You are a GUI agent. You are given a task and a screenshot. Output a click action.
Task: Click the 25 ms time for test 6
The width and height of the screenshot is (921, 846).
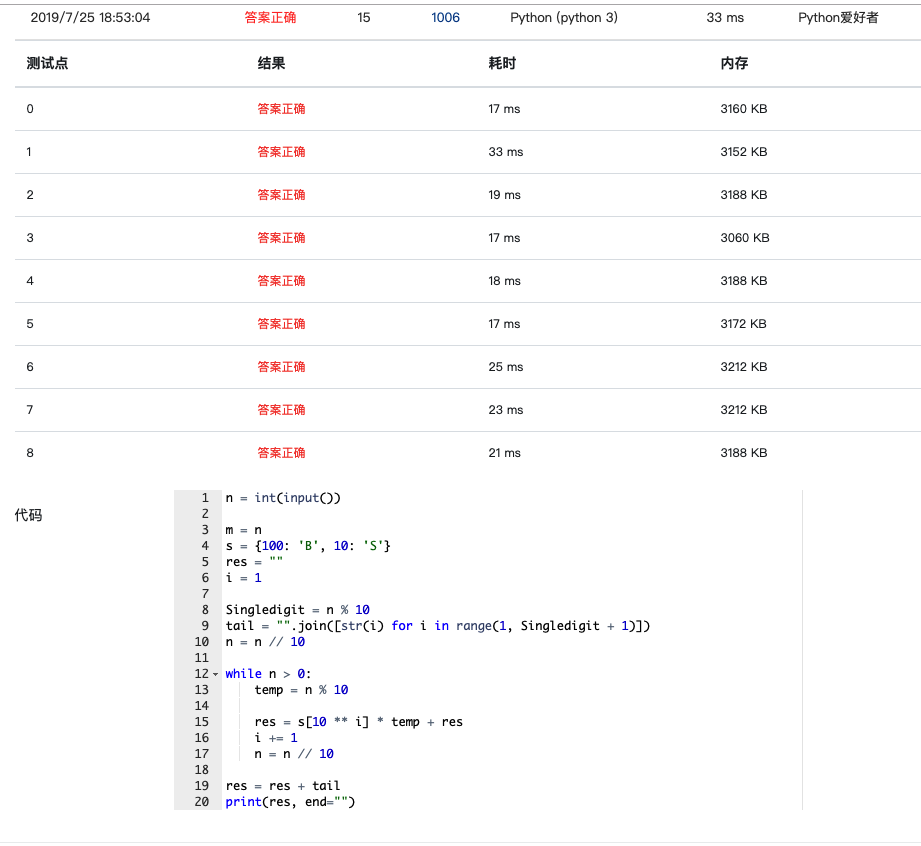click(x=506, y=367)
